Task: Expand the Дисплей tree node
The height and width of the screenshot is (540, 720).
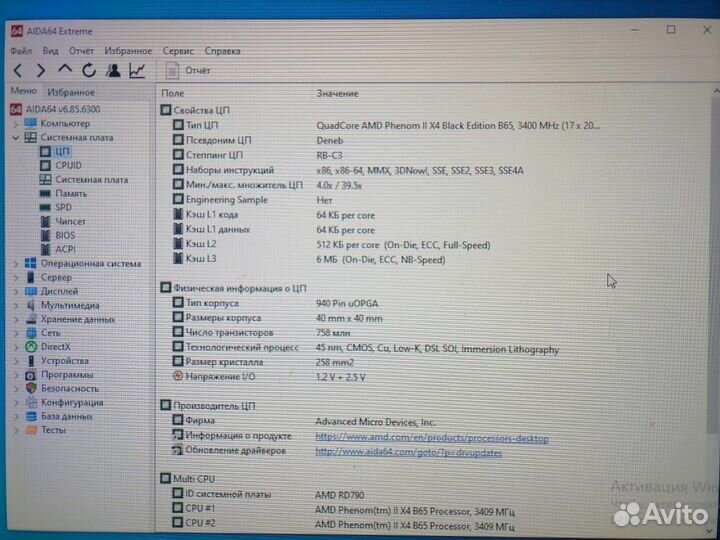Action: [16, 292]
